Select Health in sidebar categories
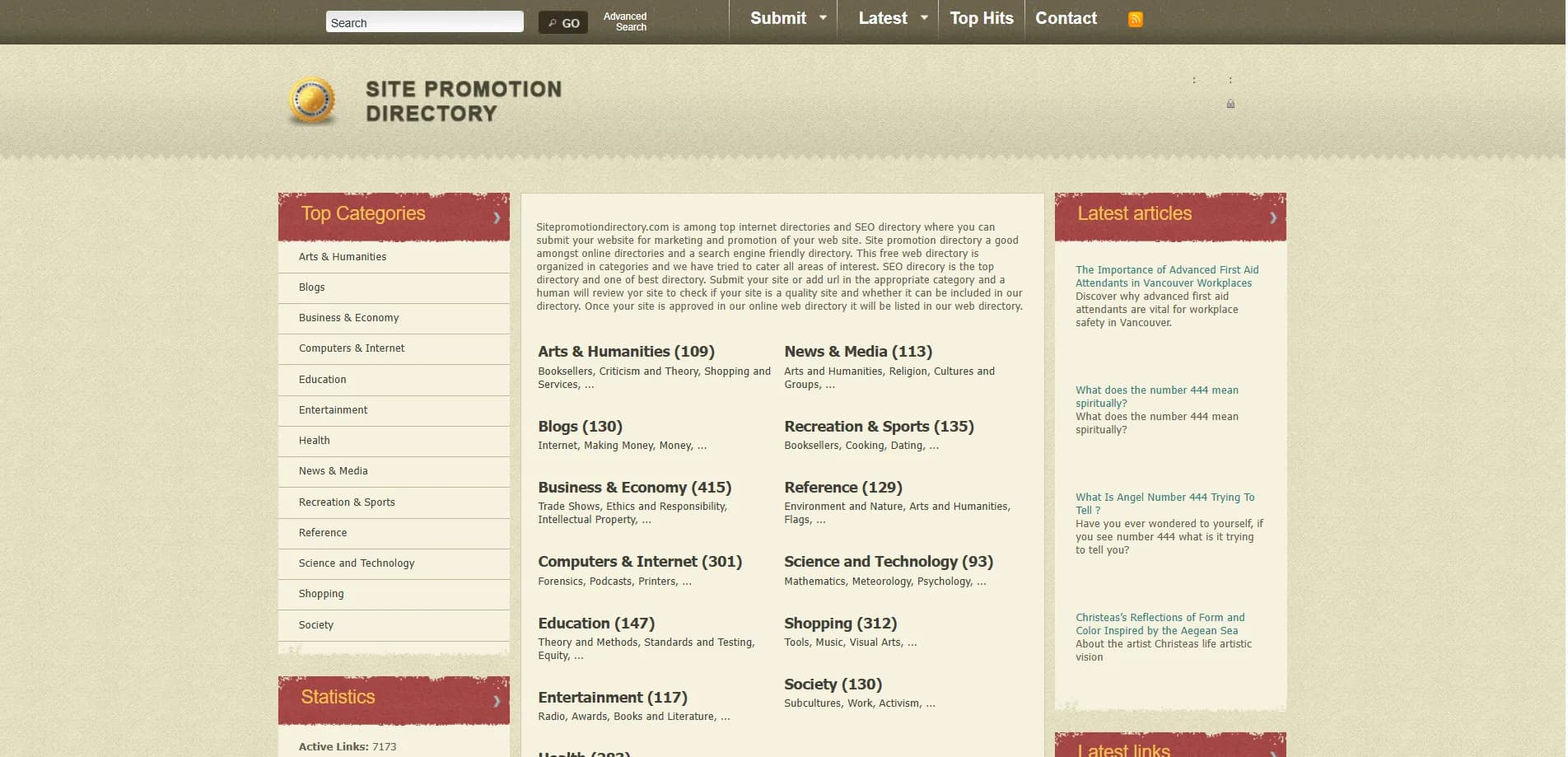The width and height of the screenshot is (1568, 757). [315, 441]
